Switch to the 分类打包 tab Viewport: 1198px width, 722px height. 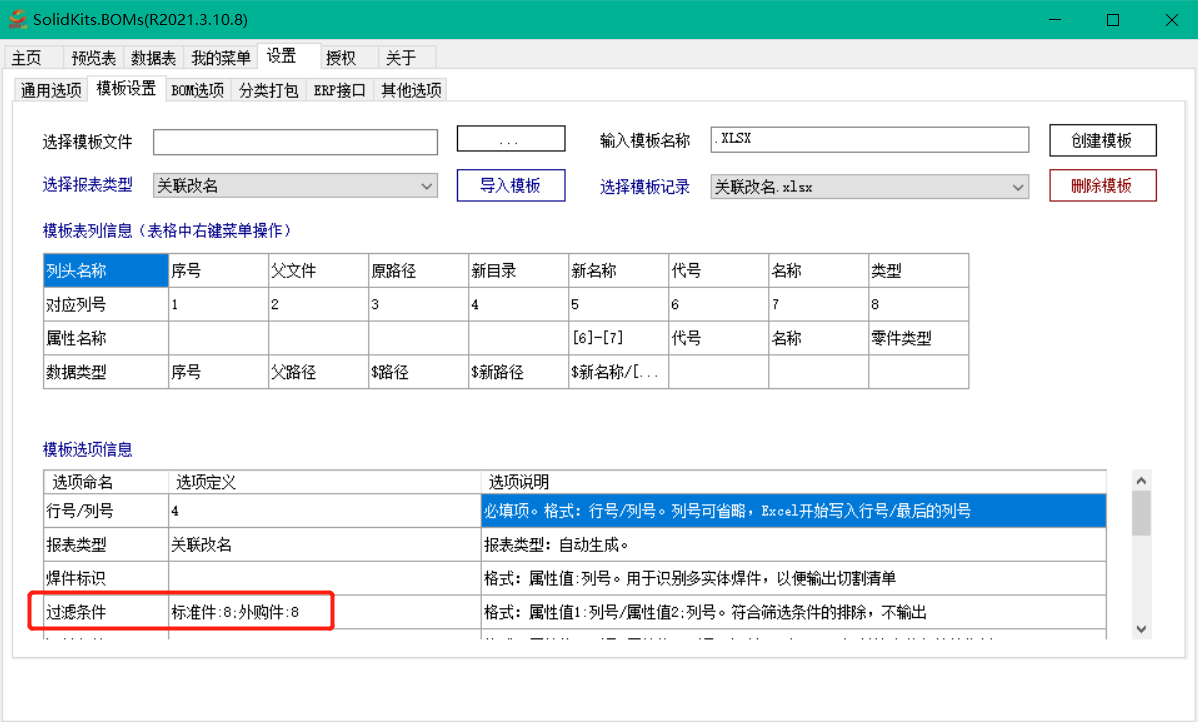point(267,88)
